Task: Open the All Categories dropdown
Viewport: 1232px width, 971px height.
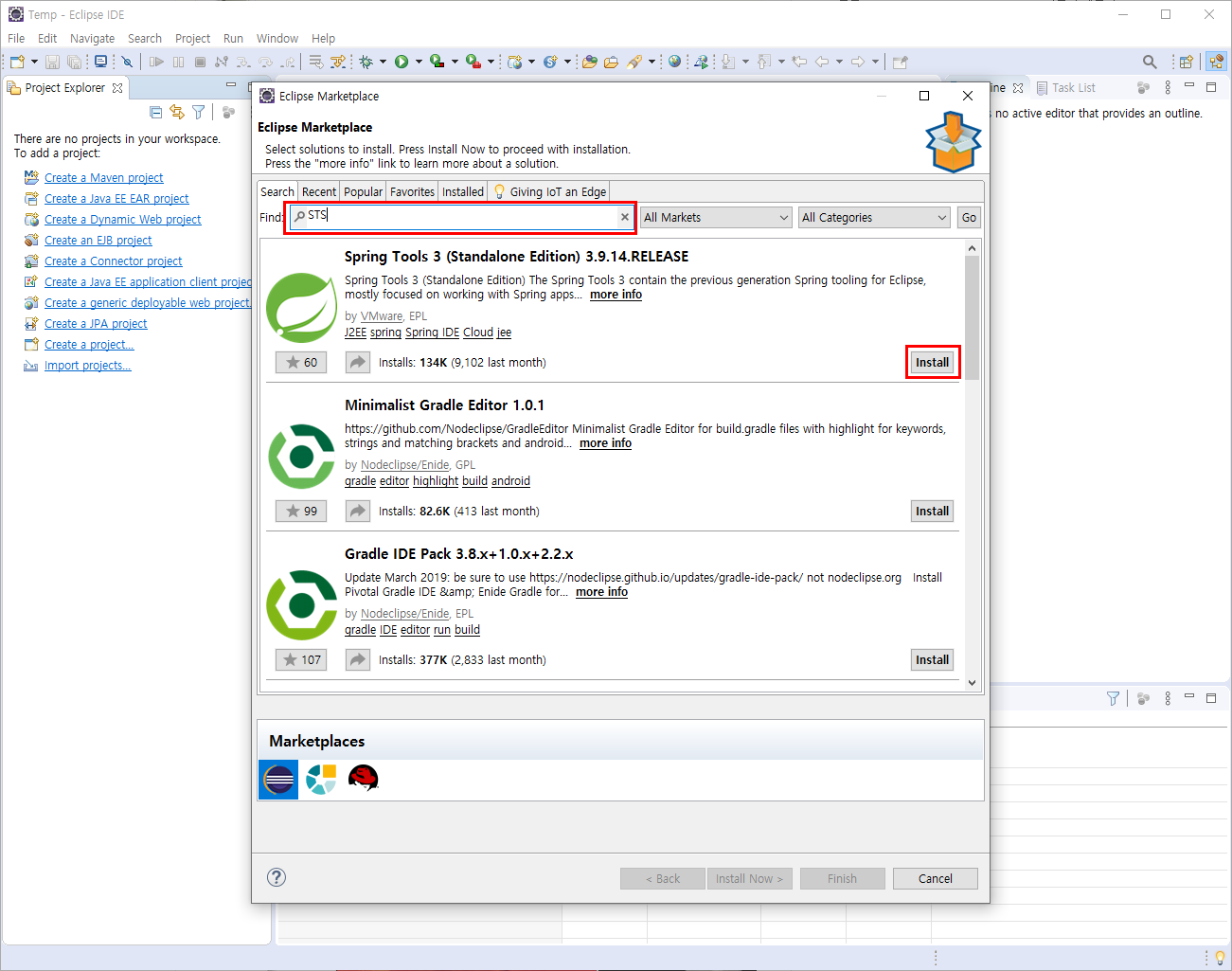Action: pyautogui.click(x=874, y=217)
